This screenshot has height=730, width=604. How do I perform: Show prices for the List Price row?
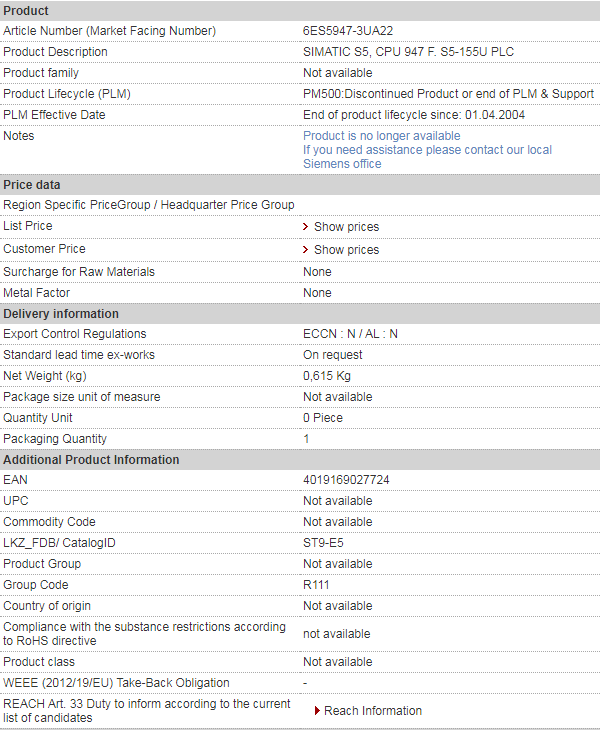(x=346, y=227)
